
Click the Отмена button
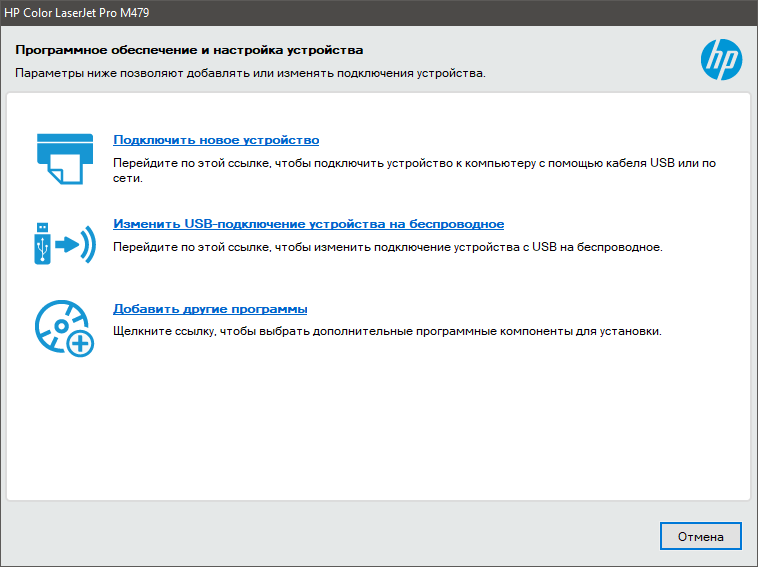tap(700, 536)
